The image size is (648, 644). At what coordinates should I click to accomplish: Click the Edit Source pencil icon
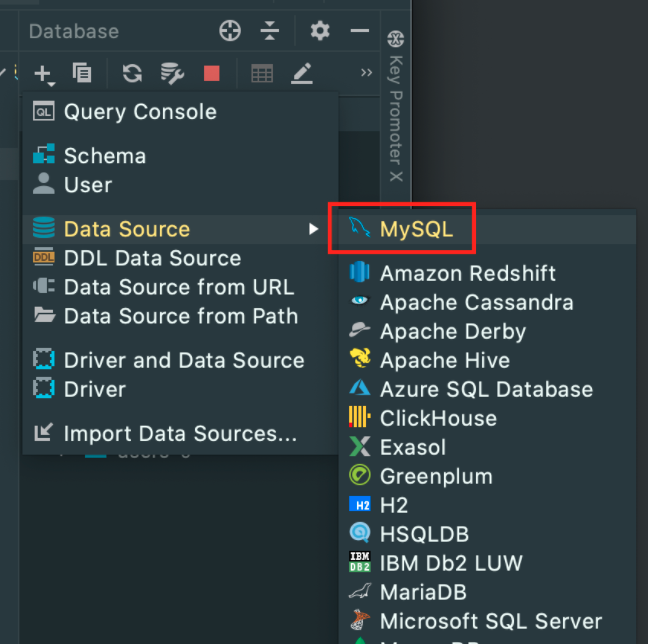coord(302,74)
